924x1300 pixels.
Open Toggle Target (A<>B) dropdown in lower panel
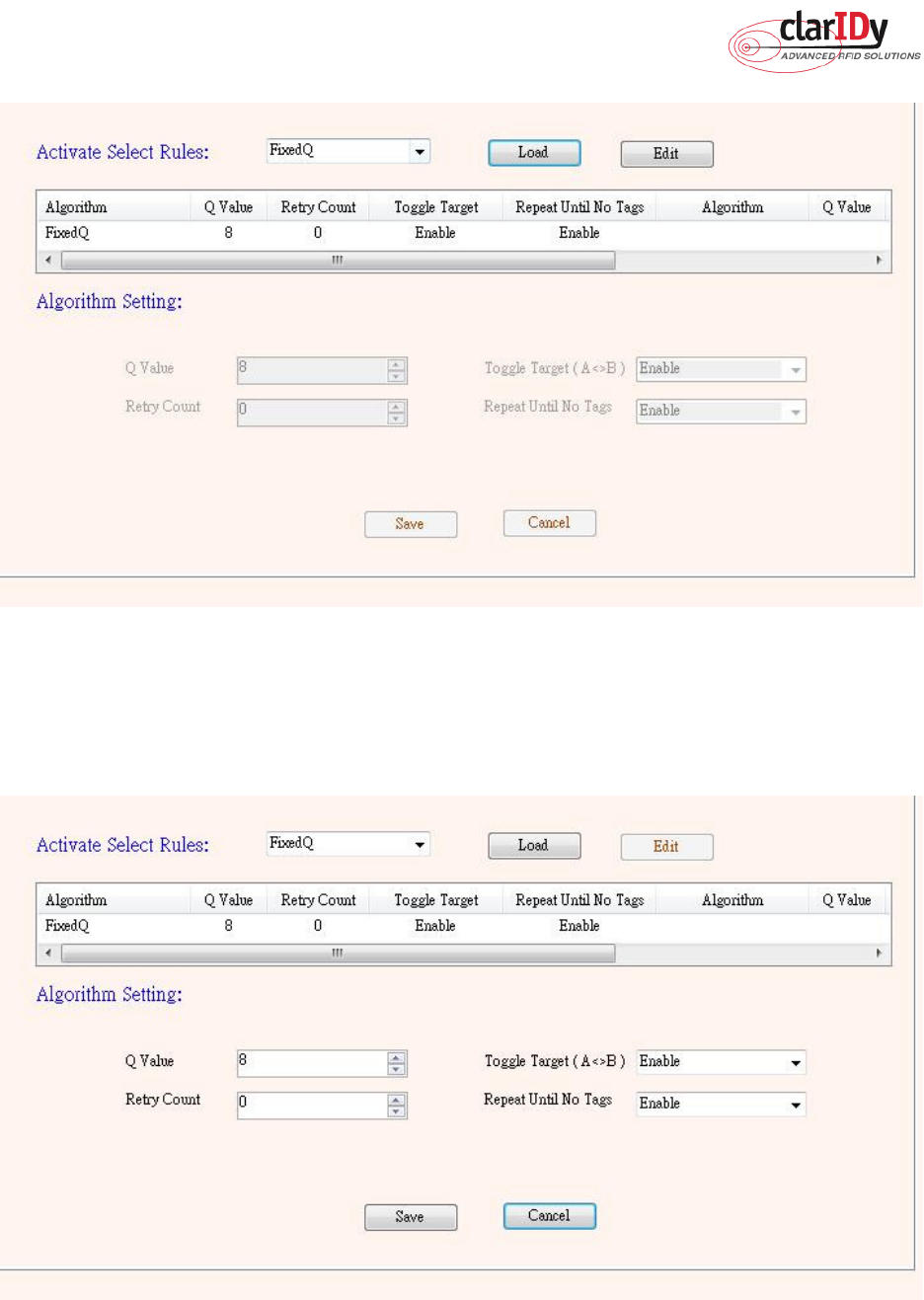coord(721,1062)
